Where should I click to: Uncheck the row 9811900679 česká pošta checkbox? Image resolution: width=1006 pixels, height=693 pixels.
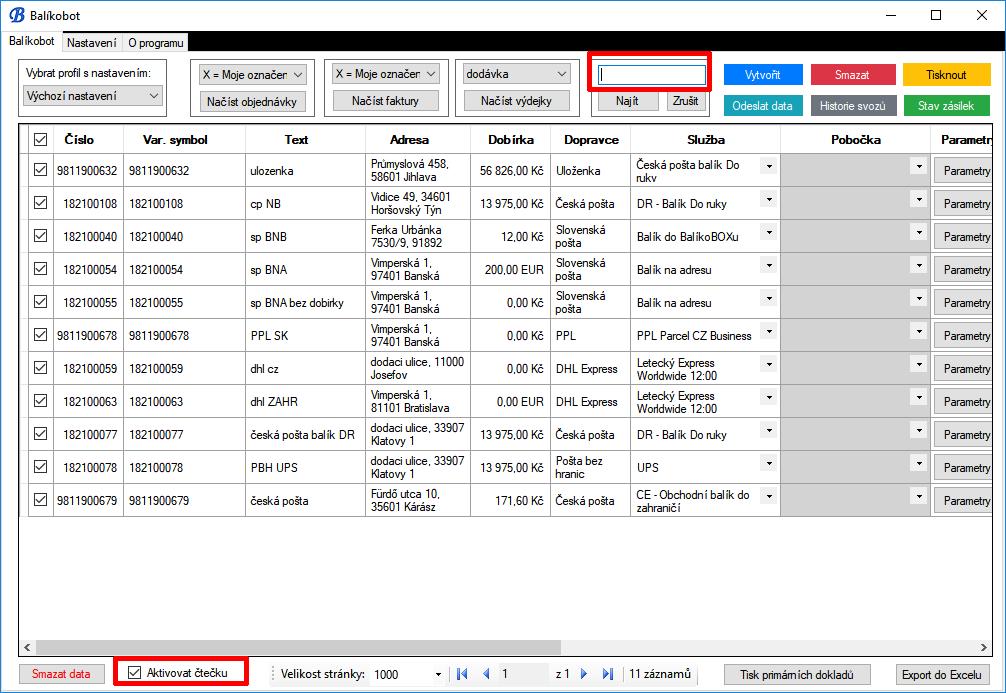point(40,499)
